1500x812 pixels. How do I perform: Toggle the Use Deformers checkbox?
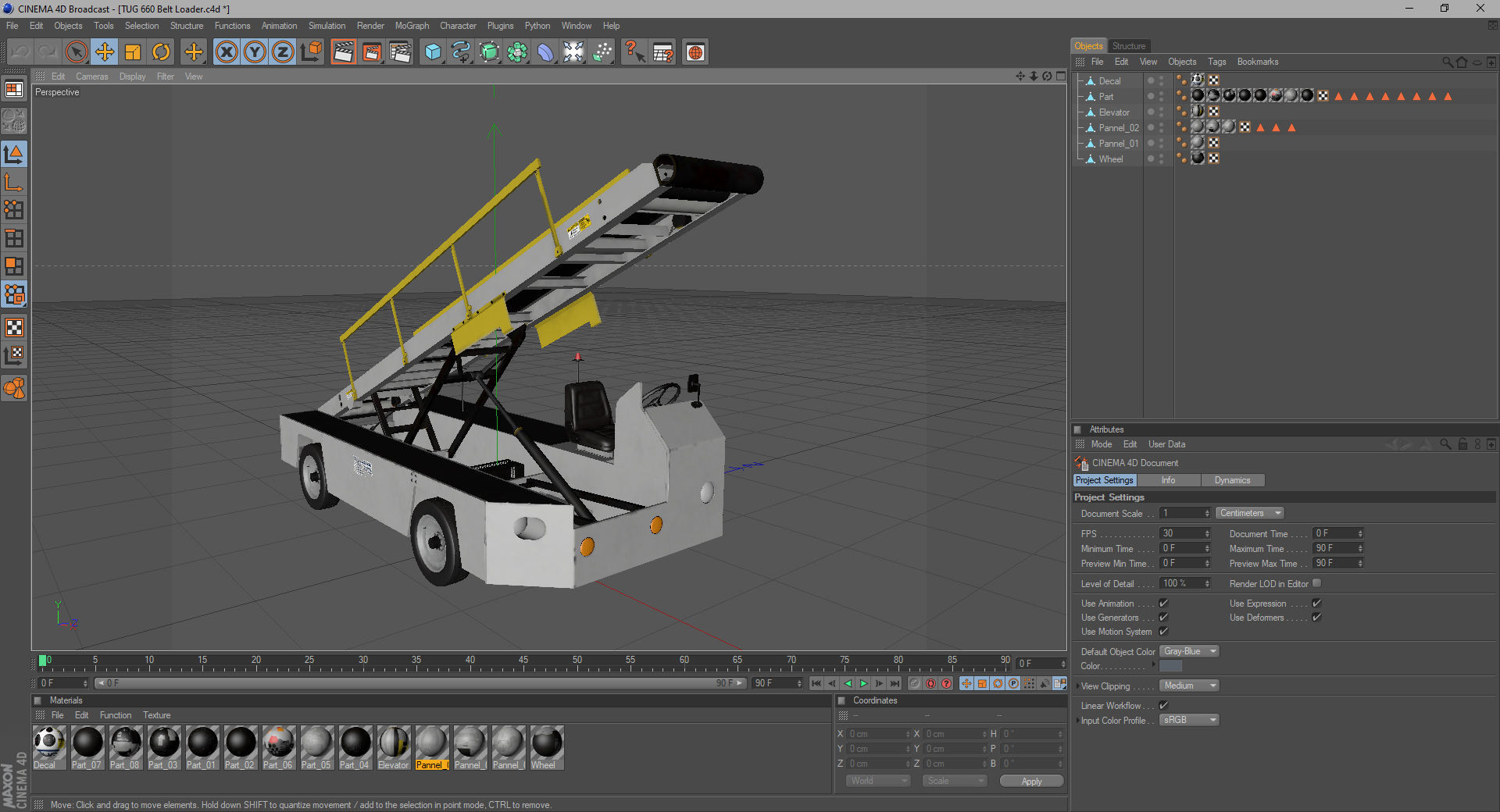[x=1316, y=617]
